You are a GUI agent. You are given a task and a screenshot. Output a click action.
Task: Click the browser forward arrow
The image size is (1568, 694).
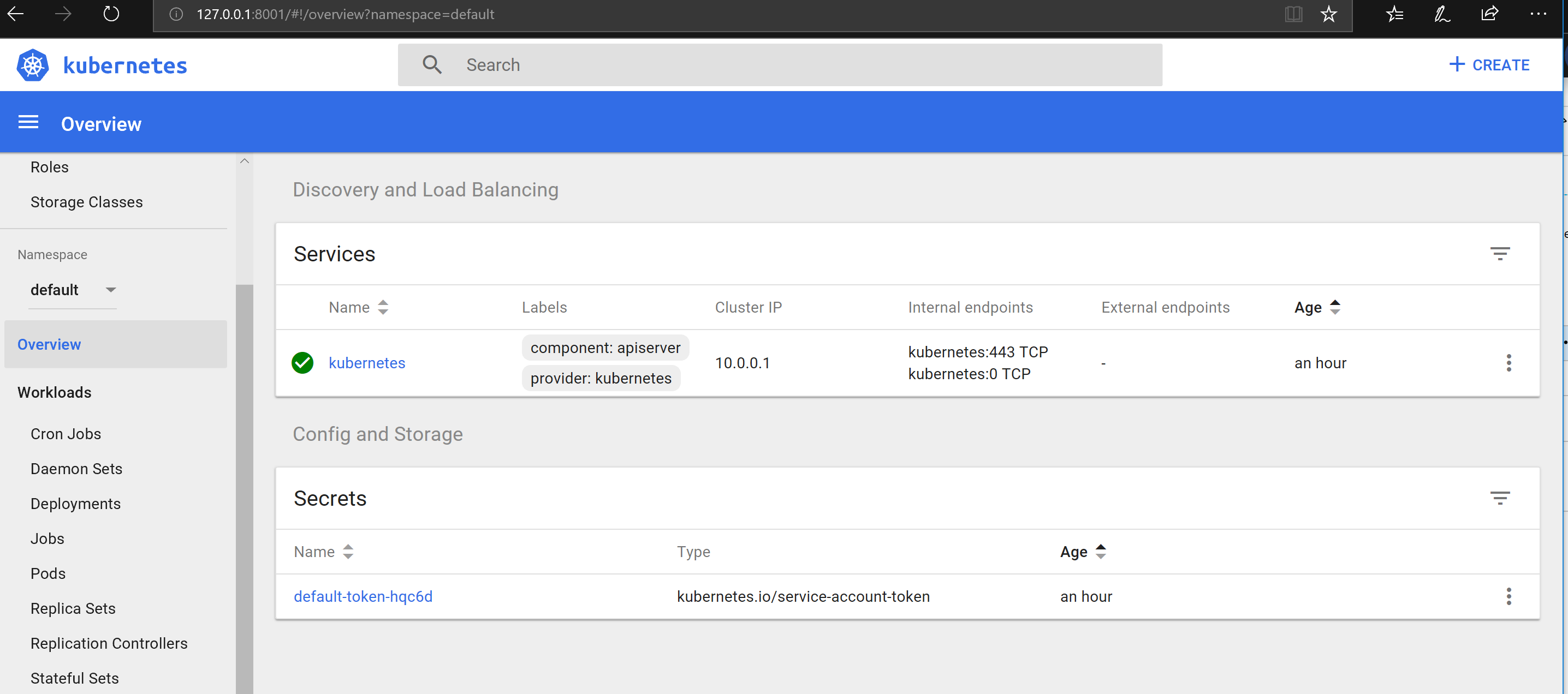63,14
